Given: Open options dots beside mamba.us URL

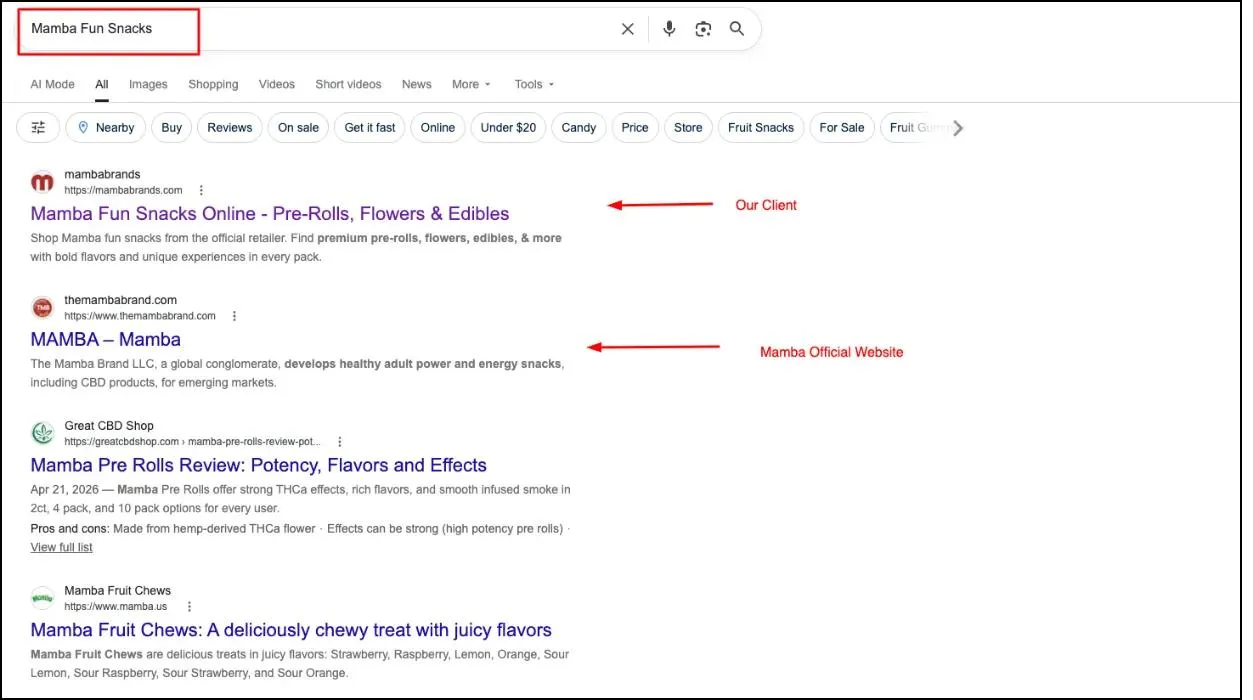Looking at the screenshot, I should click(189, 606).
